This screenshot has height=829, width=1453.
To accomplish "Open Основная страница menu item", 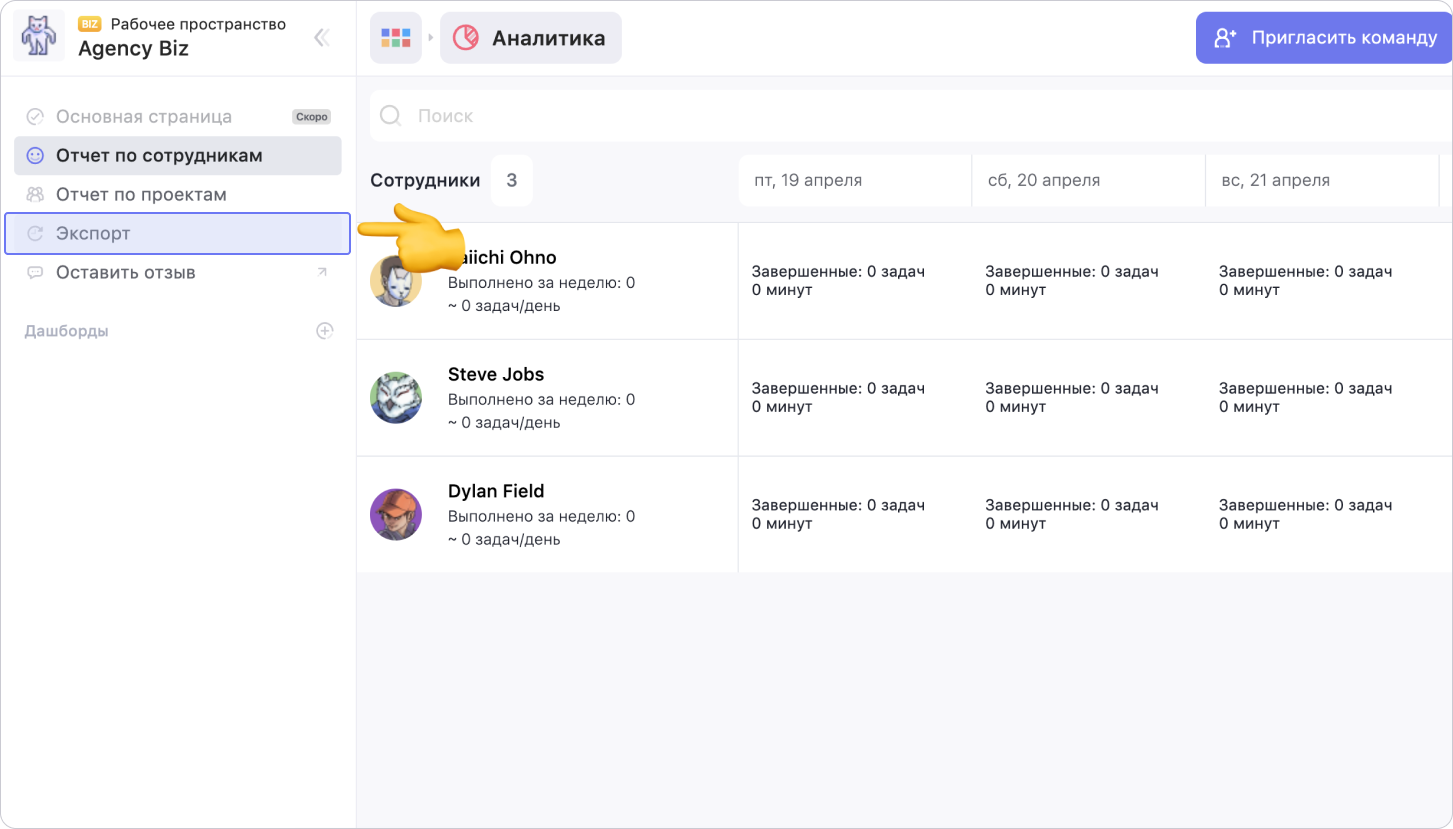I will click(x=143, y=117).
